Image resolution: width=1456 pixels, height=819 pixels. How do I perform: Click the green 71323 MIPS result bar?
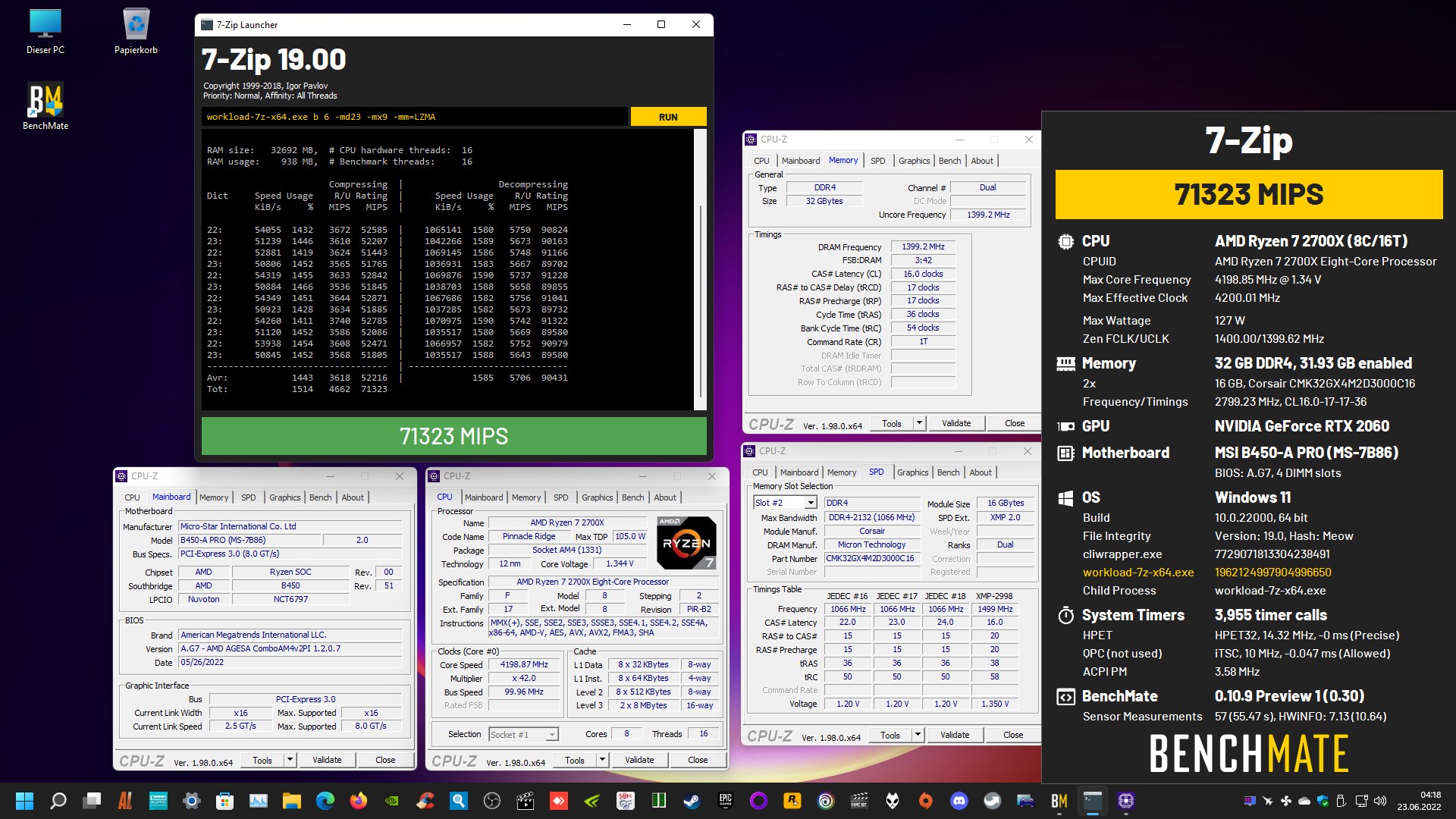(453, 436)
